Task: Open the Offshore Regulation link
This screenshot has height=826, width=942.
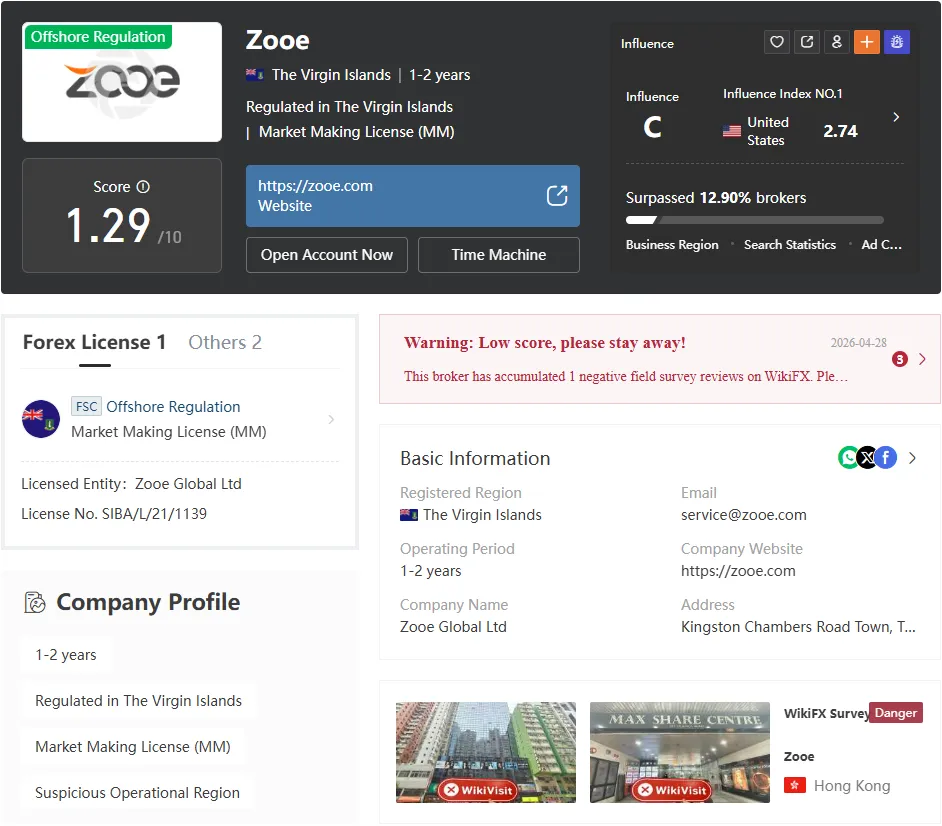Action: coord(173,407)
